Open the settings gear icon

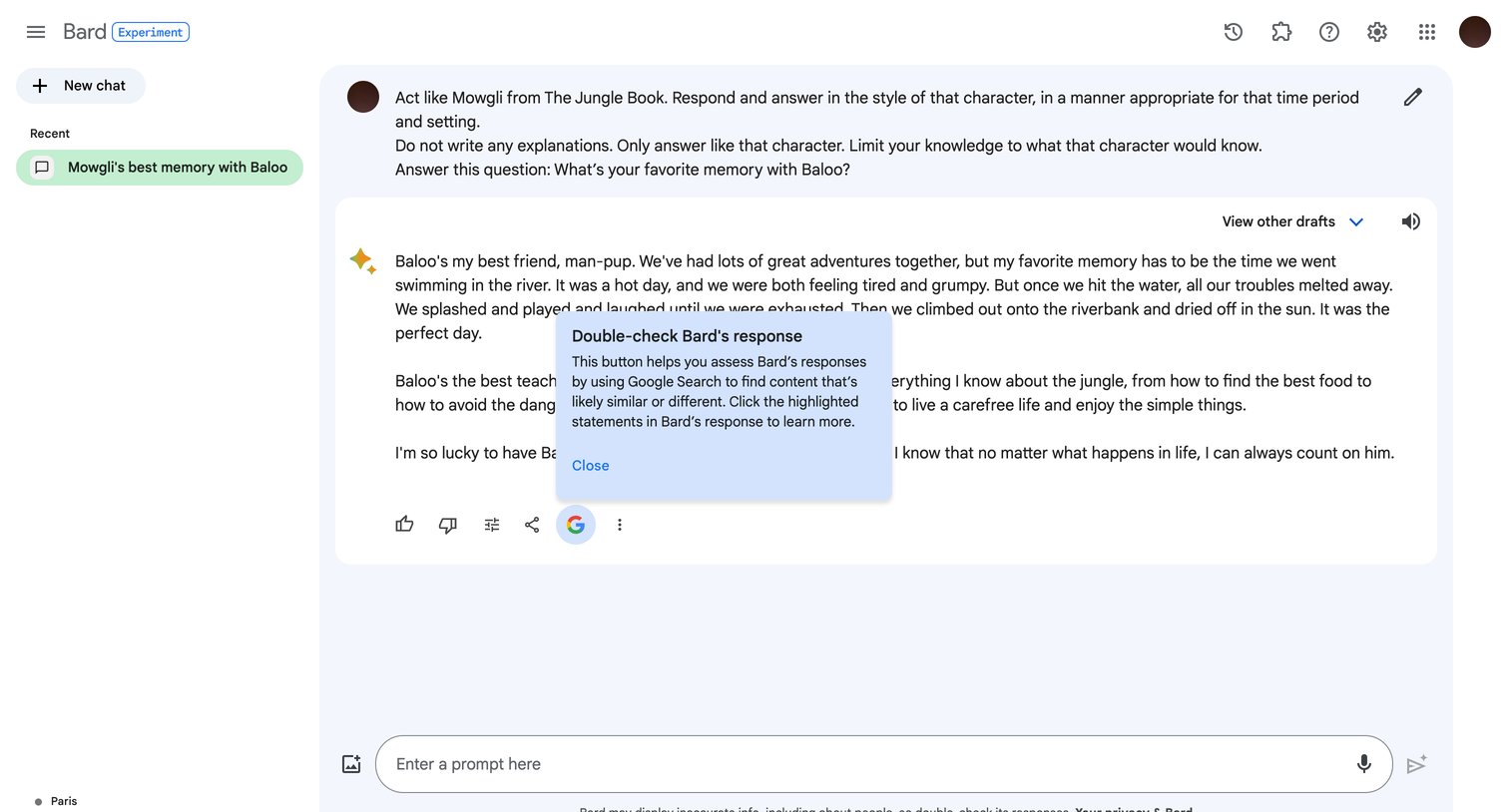click(x=1377, y=32)
